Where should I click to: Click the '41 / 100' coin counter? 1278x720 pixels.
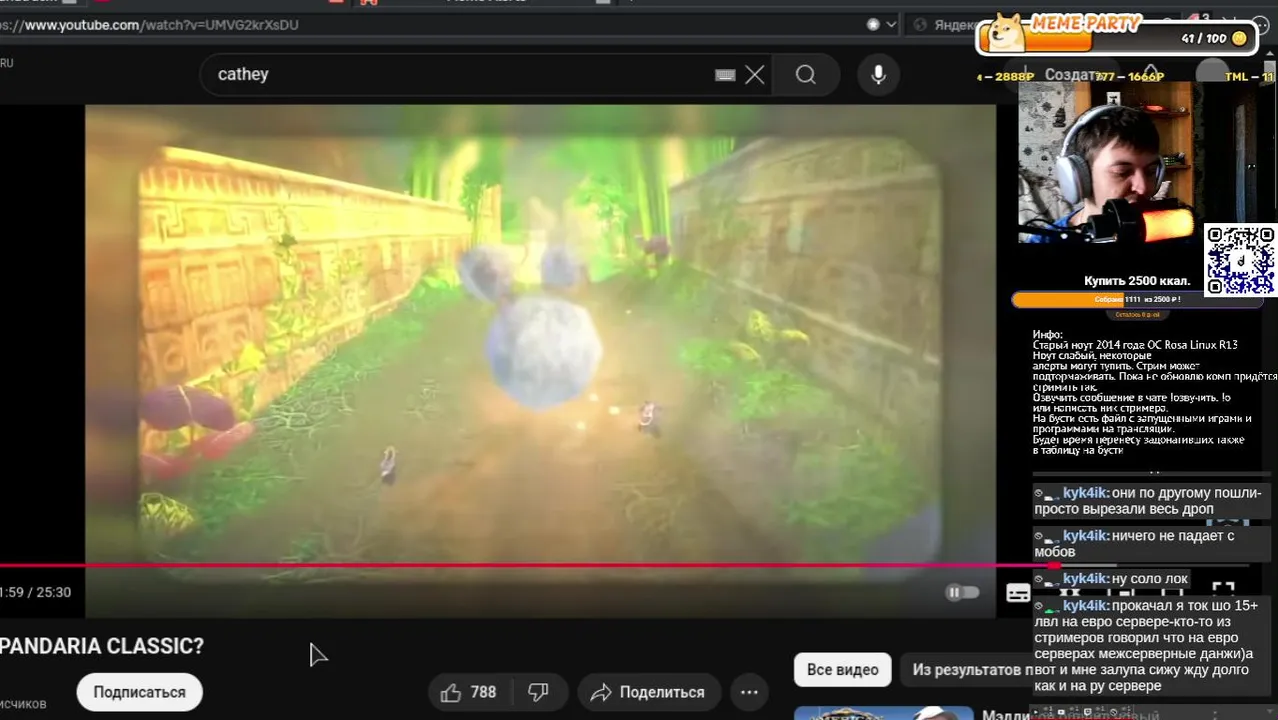point(1213,38)
